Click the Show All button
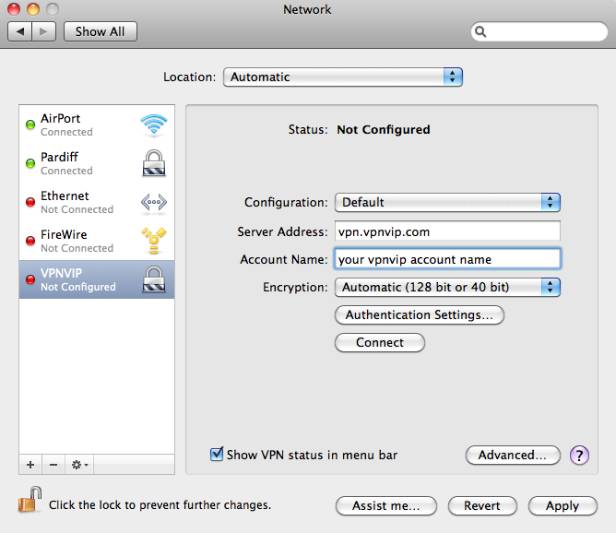 pyautogui.click(x=100, y=31)
